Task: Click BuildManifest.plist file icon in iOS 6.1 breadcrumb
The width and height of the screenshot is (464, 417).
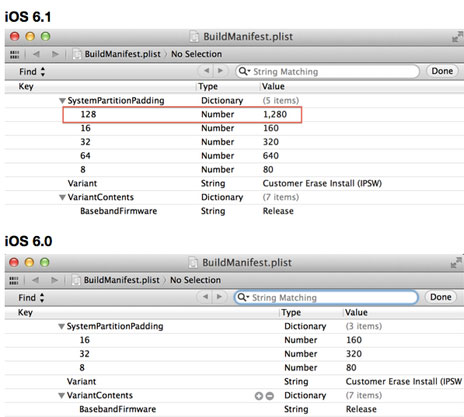Action: (77, 54)
